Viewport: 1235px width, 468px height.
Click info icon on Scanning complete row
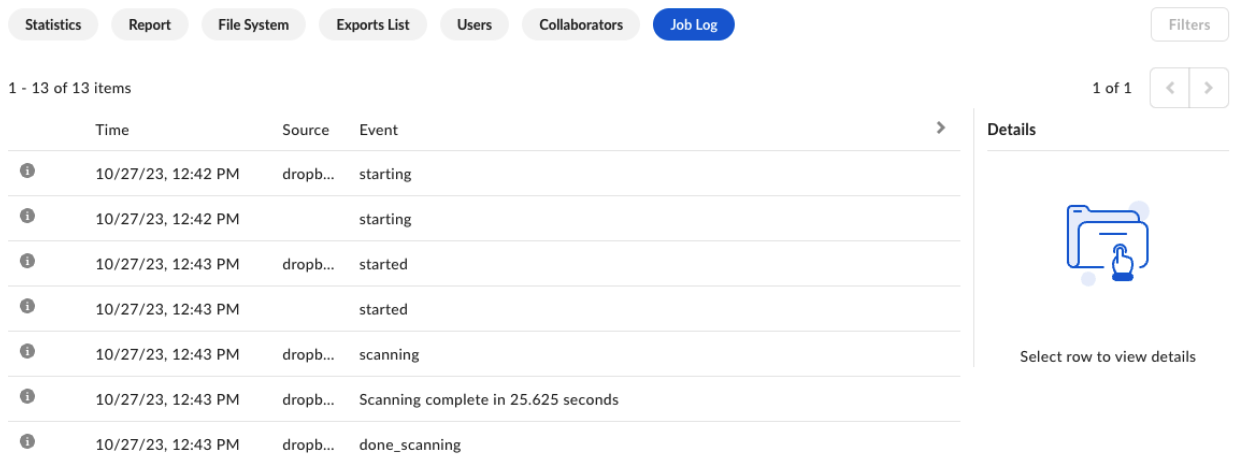tap(28, 397)
